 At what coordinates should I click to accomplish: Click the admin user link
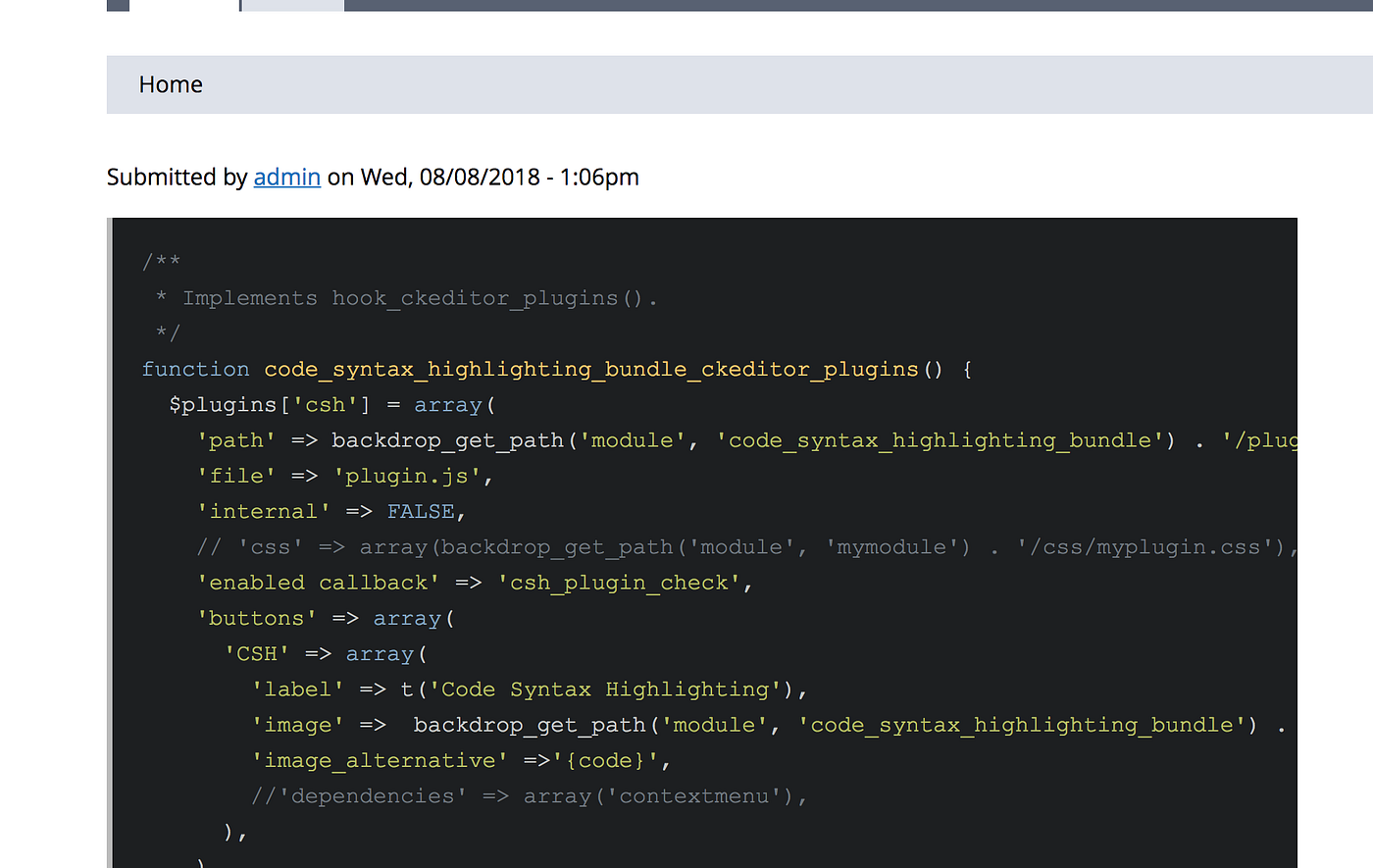coord(286,177)
